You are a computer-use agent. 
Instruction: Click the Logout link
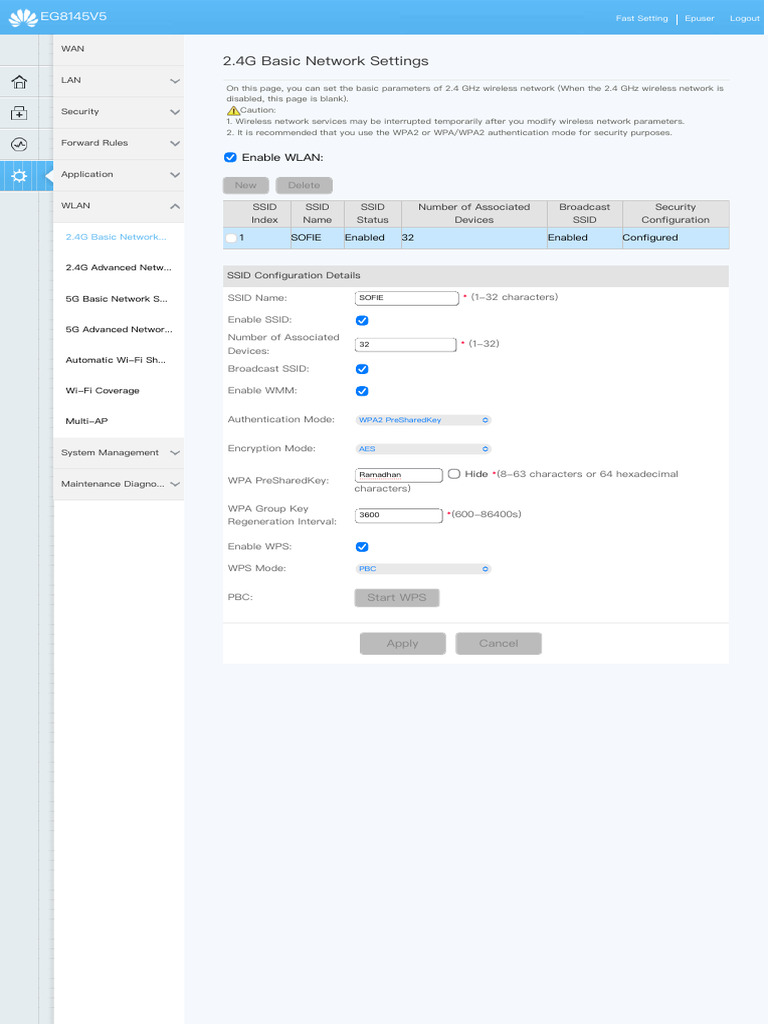[x=744, y=18]
